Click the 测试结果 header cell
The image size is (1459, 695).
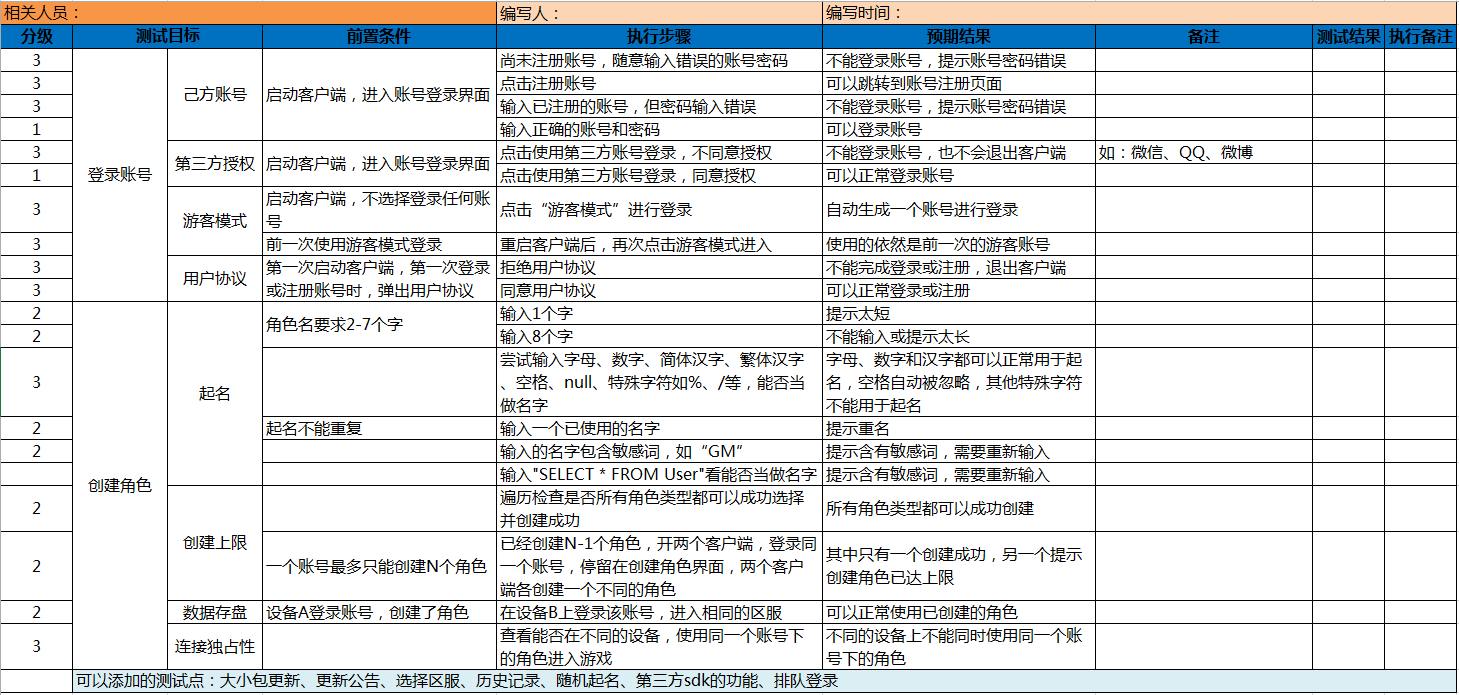pos(1347,36)
